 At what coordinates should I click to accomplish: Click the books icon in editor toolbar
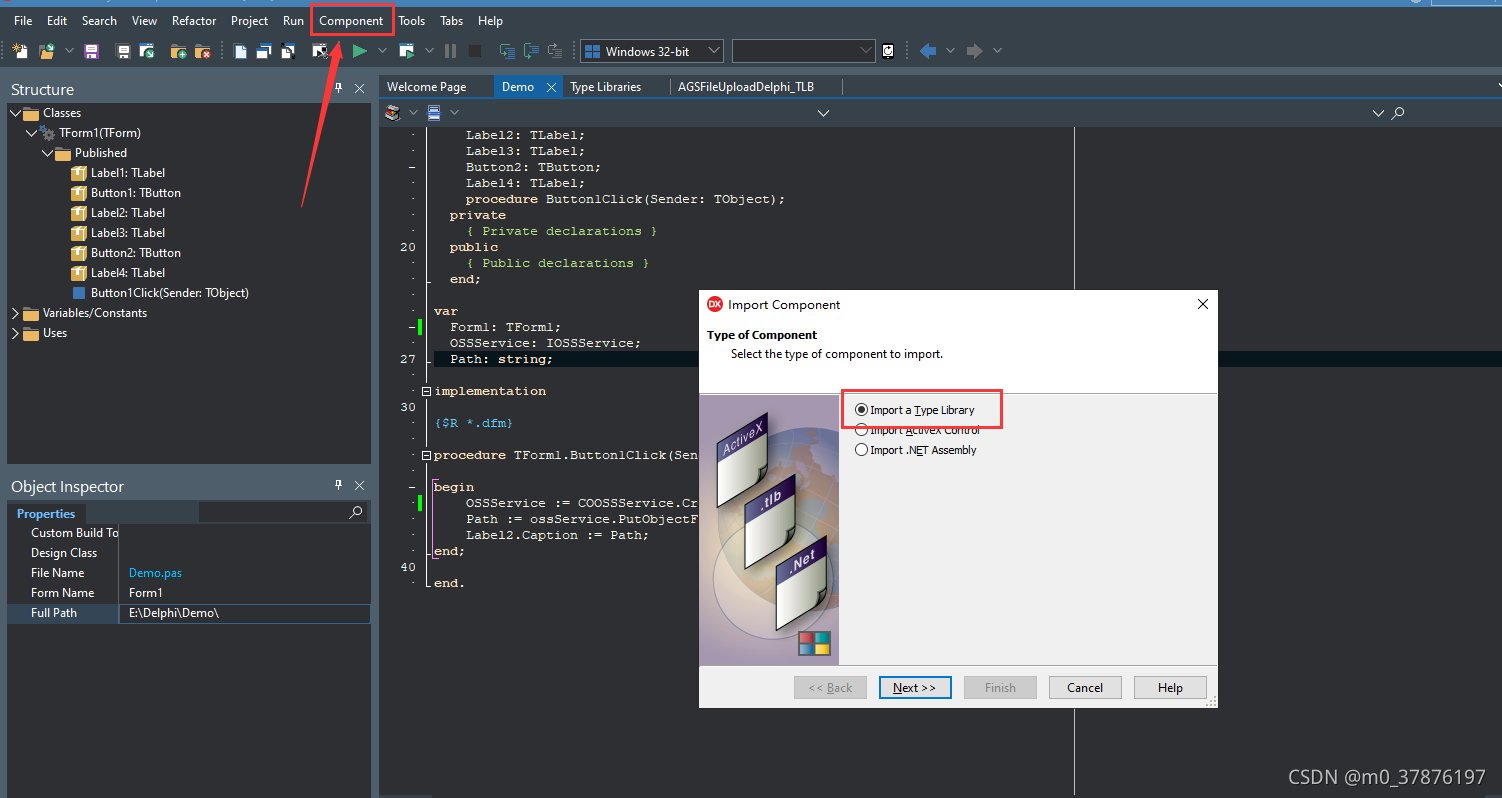(393, 113)
